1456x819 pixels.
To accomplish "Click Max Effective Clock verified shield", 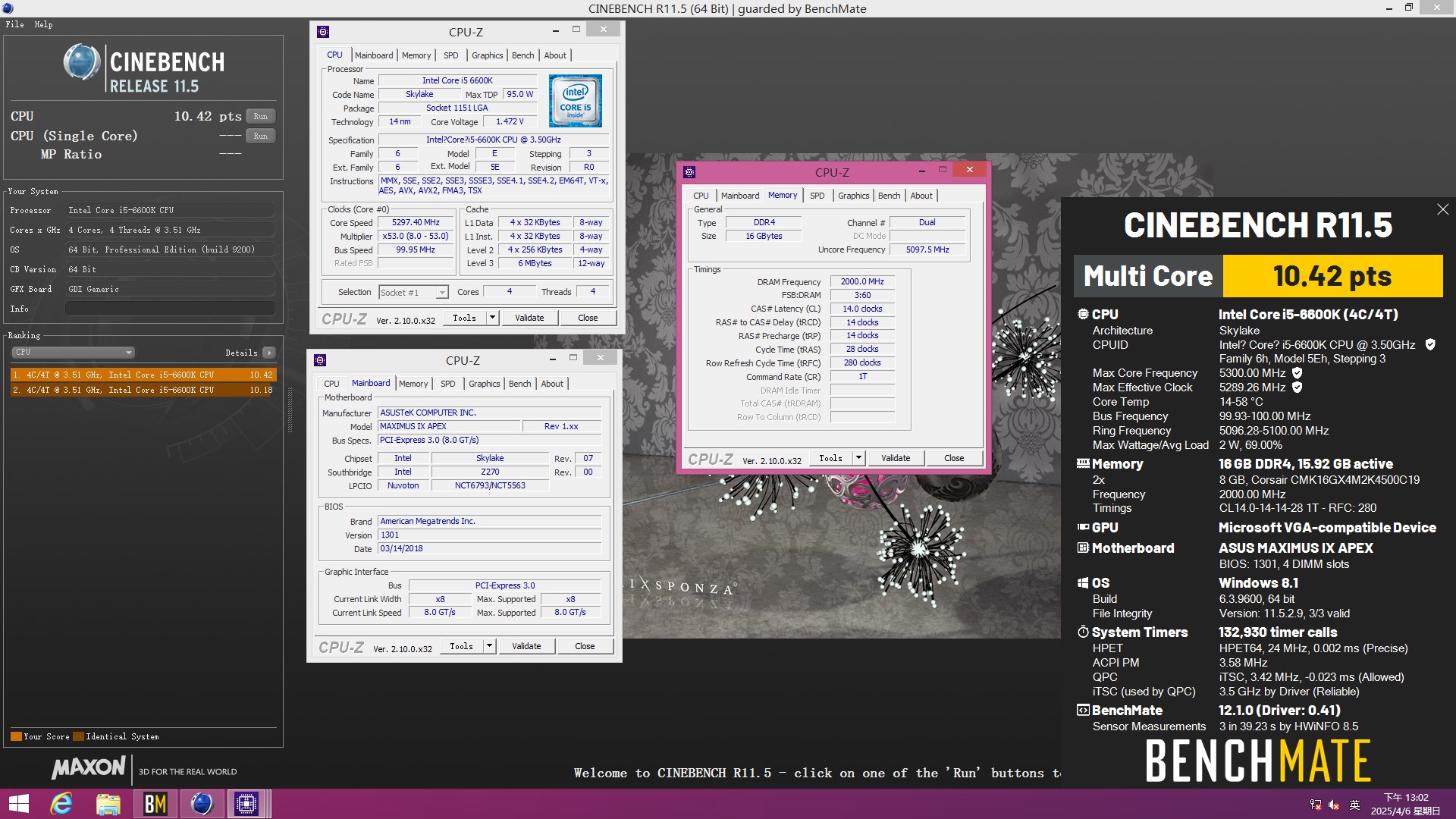I will click(x=1297, y=388).
